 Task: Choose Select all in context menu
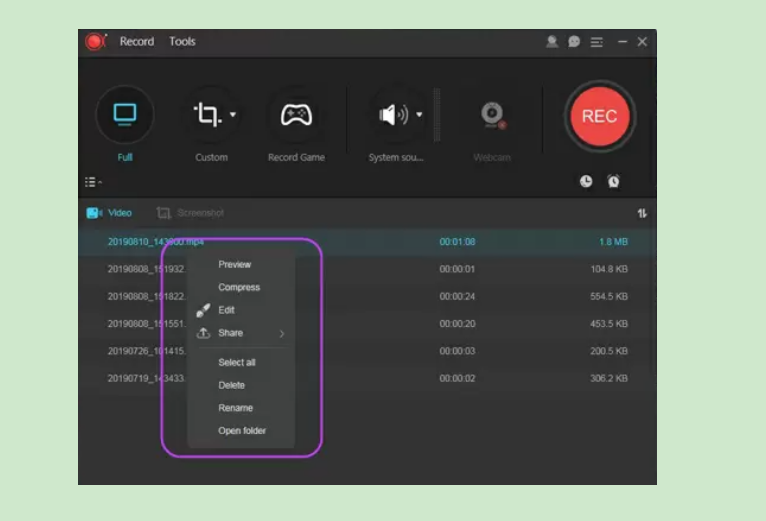coord(237,363)
